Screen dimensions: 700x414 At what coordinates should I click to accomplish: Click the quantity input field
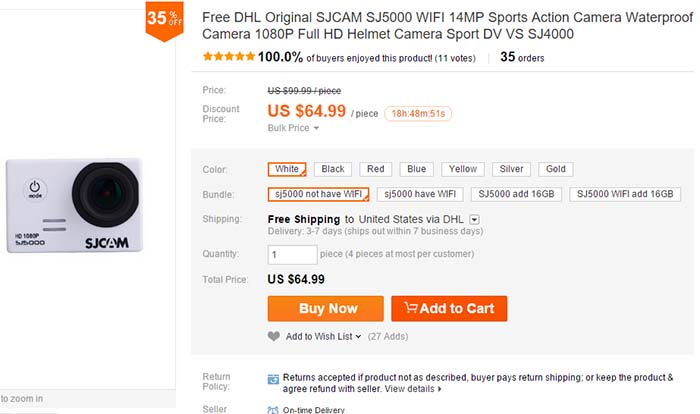(x=293, y=254)
